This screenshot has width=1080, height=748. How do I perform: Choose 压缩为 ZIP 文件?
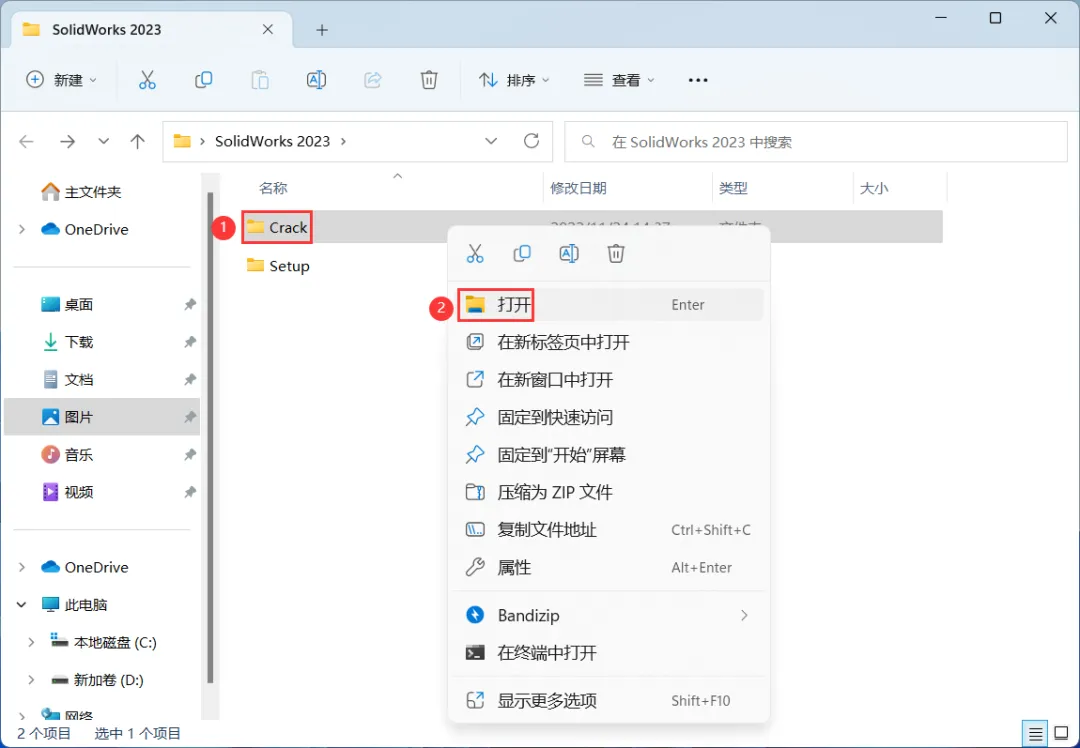point(609,492)
